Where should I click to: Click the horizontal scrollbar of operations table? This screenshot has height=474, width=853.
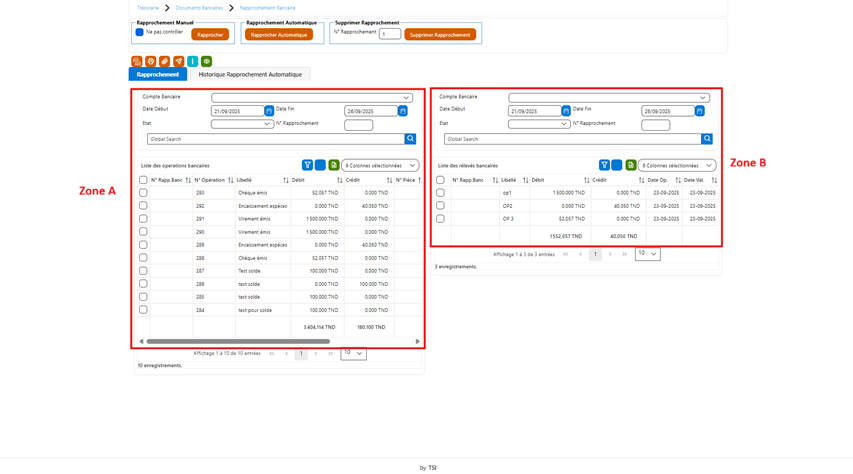(238, 342)
